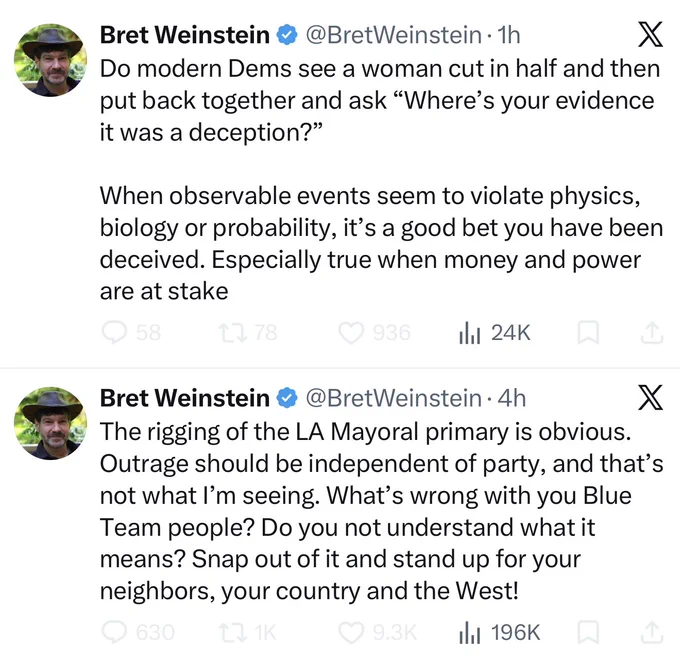Click Bret Weinstein's name on first tweet
The width and height of the screenshot is (680, 662).
pyautogui.click(x=185, y=35)
